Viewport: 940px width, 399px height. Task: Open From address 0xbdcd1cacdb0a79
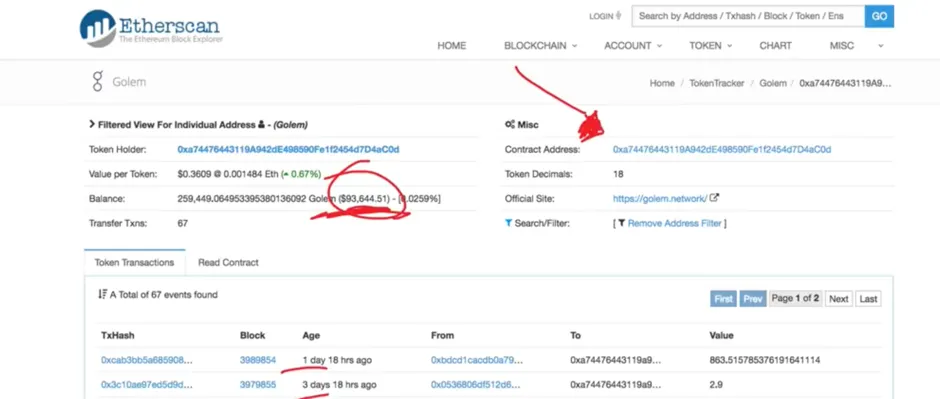477,360
